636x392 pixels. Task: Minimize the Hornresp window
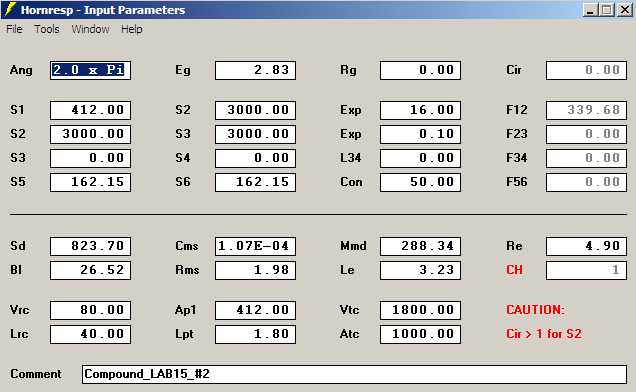pos(590,10)
